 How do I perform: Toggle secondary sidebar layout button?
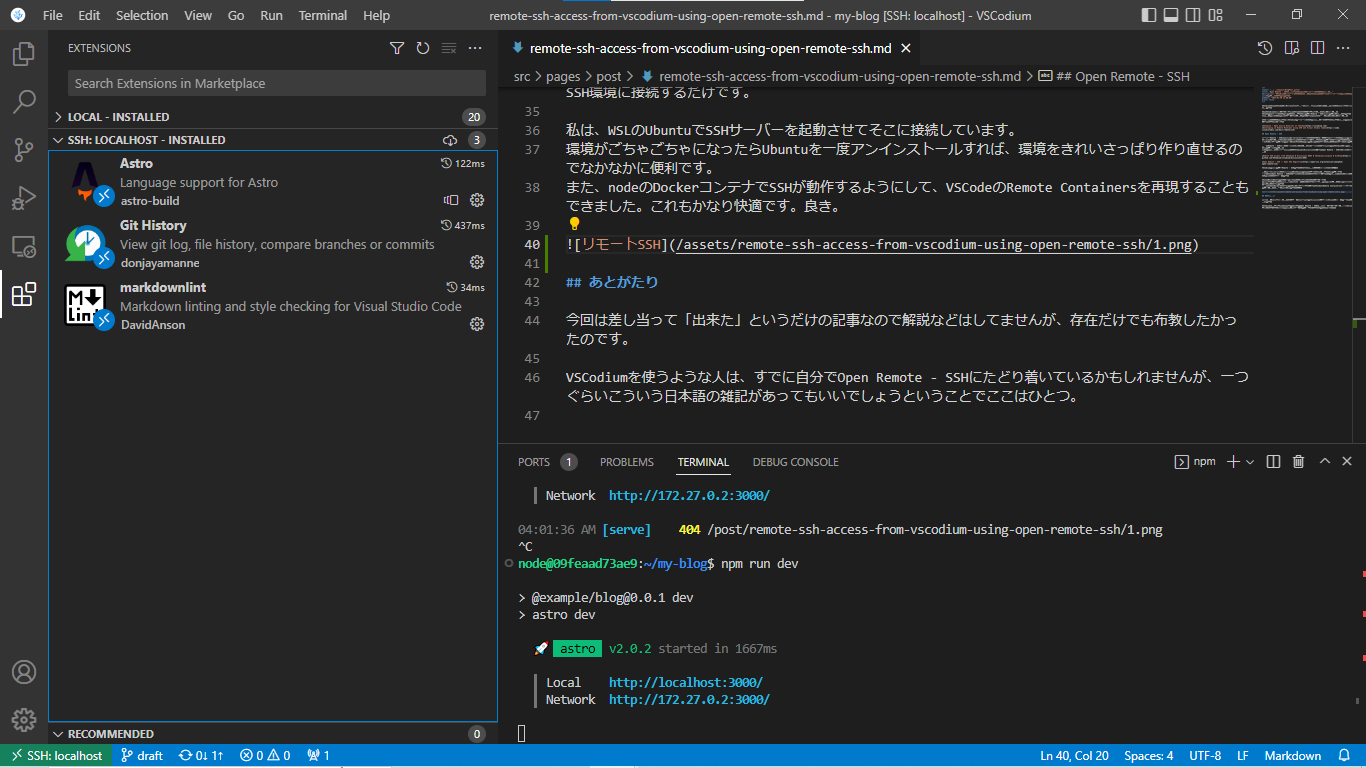click(1192, 15)
